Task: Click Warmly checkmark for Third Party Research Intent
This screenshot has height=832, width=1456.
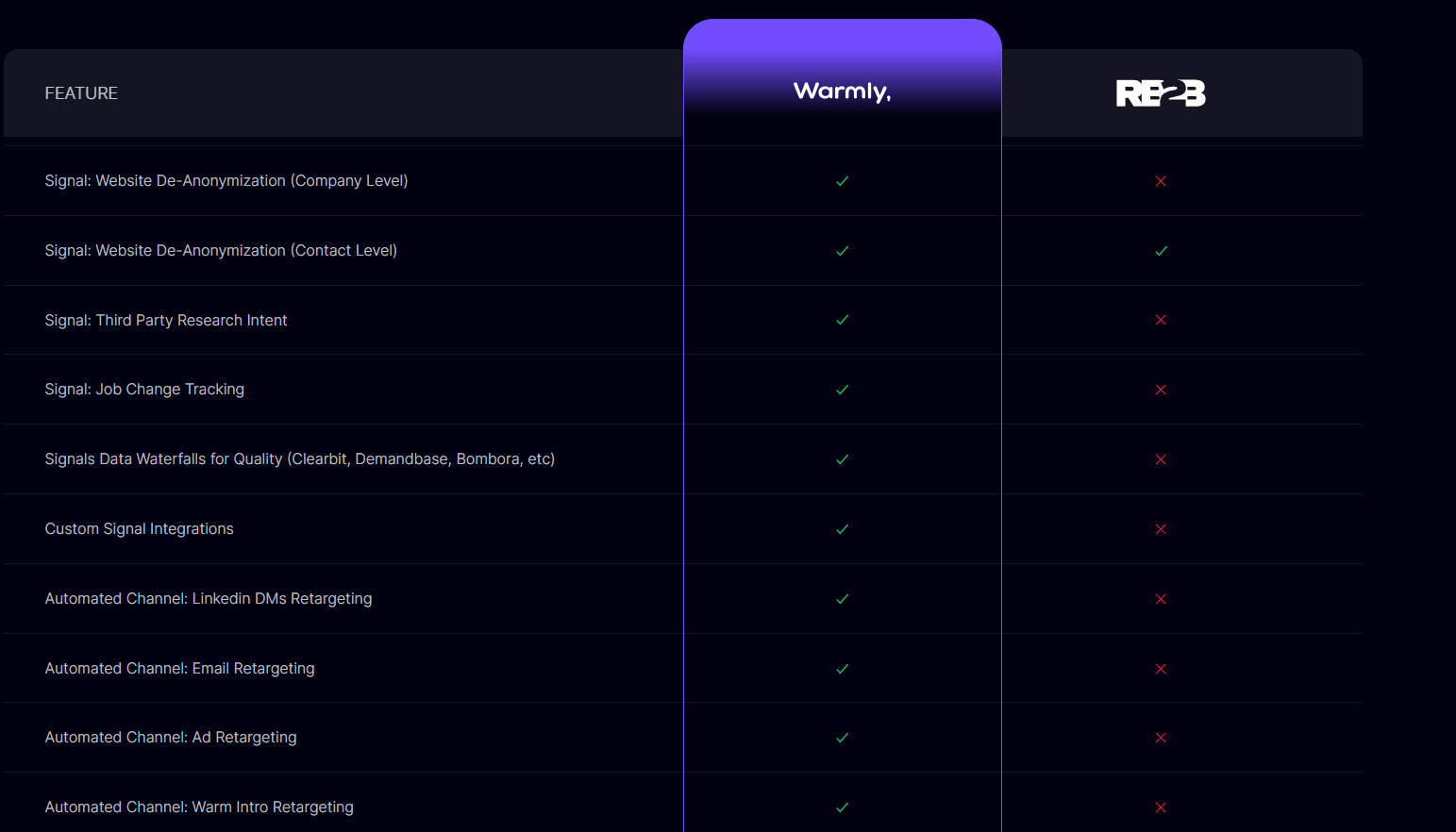Action: click(843, 320)
